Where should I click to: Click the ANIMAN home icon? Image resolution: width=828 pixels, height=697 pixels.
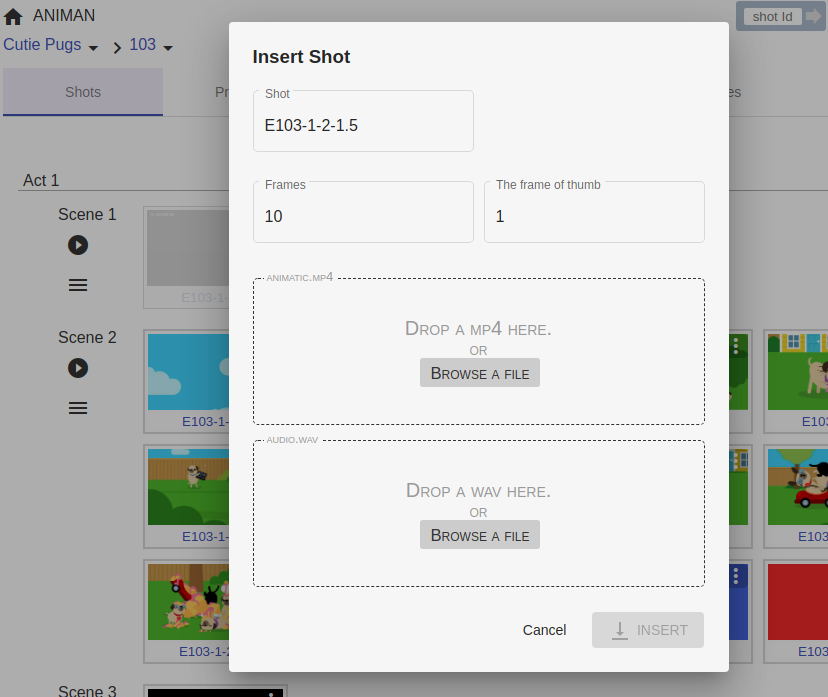pos(14,17)
